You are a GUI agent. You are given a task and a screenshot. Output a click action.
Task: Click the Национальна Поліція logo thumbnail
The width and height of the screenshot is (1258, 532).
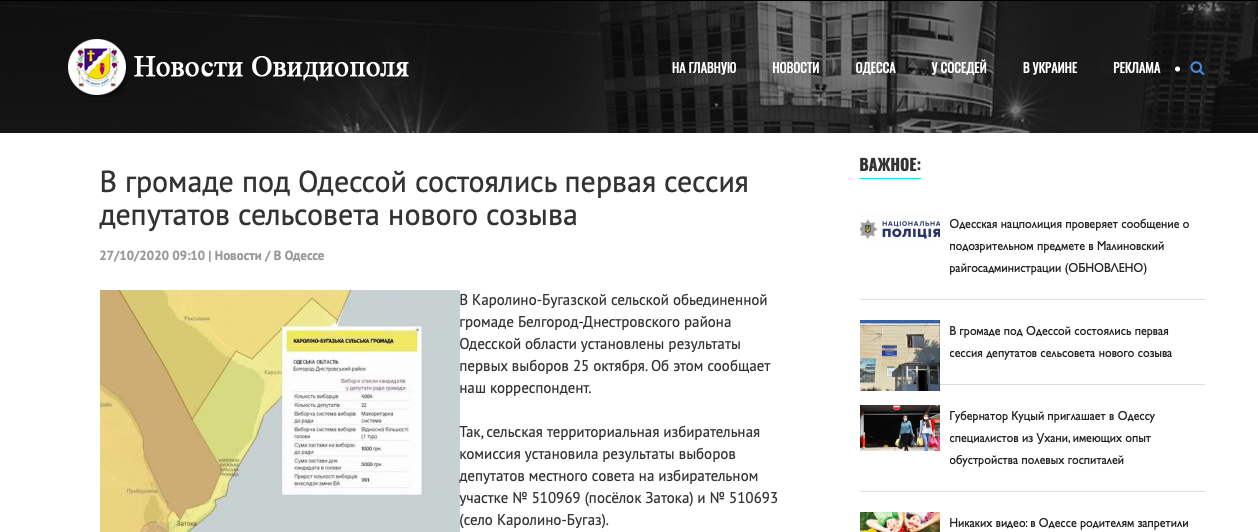900,230
